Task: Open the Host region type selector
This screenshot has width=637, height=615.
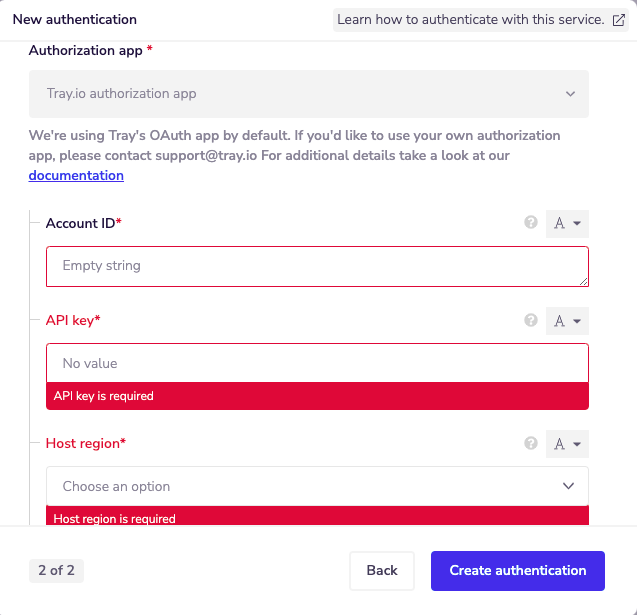Action: pyautogui.click(x=567, y=443)
